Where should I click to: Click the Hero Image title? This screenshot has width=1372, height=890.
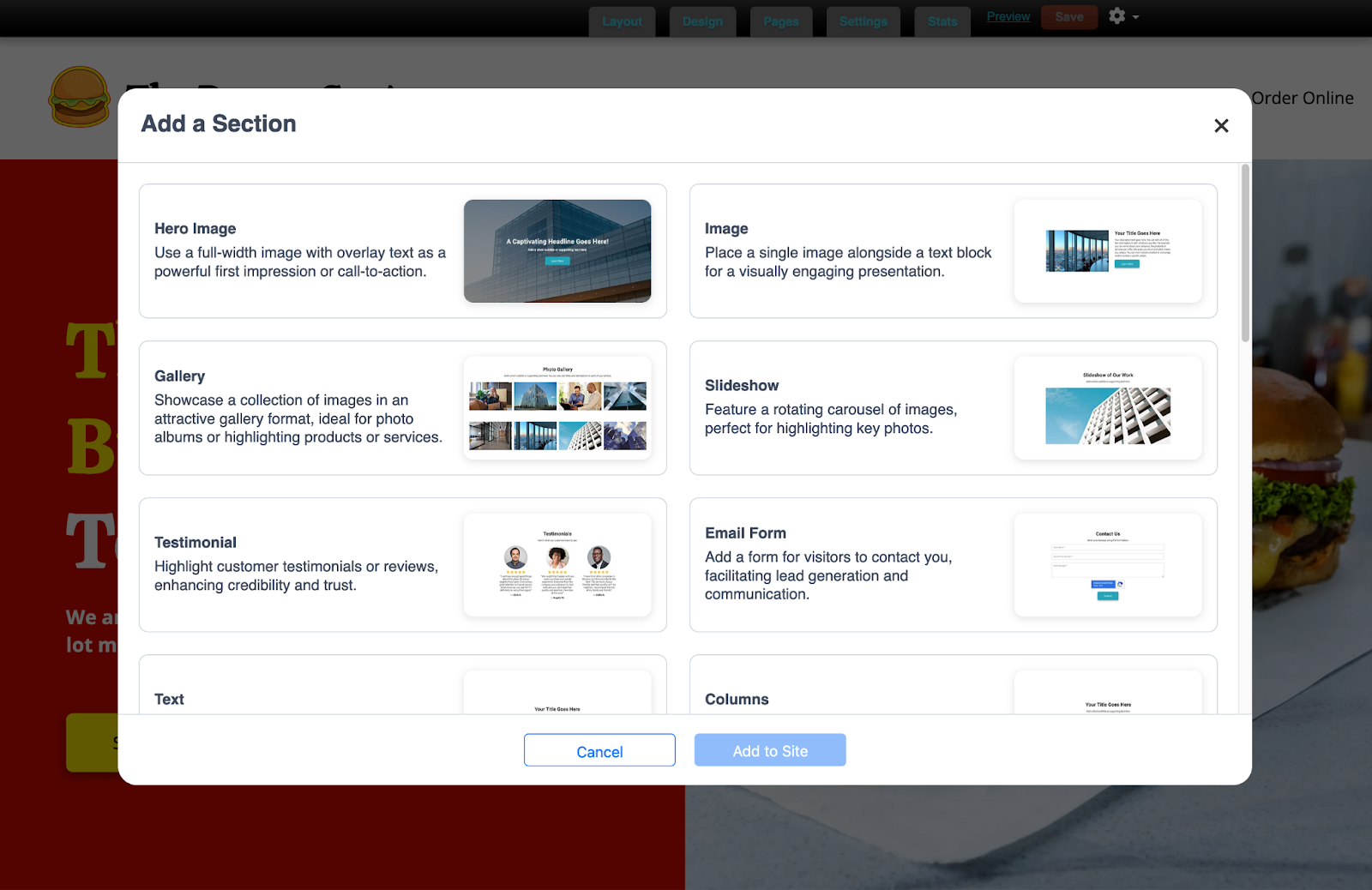(195, 229)
